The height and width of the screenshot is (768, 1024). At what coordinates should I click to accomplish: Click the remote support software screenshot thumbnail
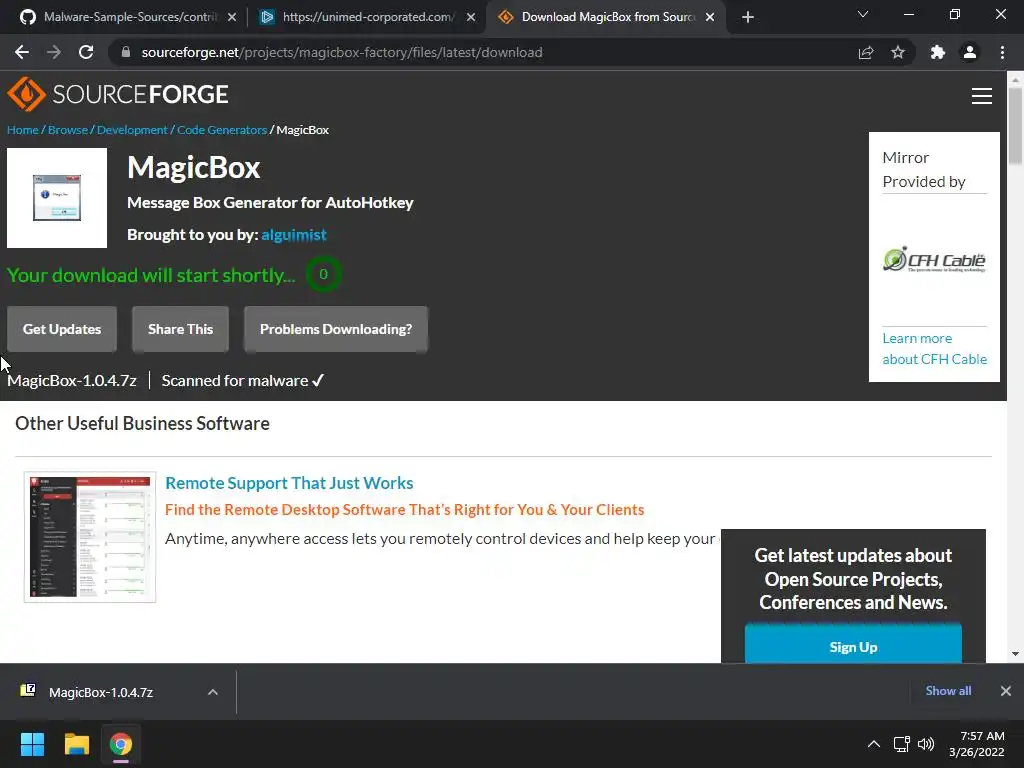[90, 537]
